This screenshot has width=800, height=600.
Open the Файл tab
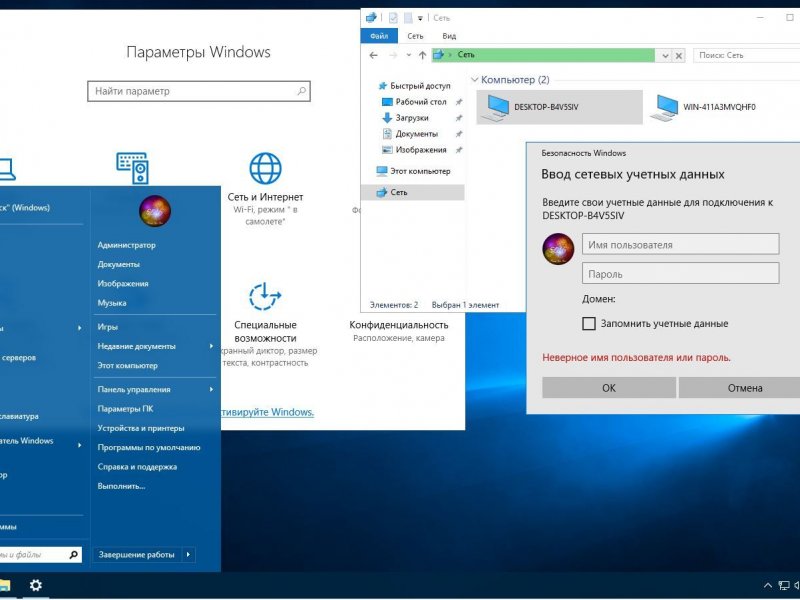(379, 36)
